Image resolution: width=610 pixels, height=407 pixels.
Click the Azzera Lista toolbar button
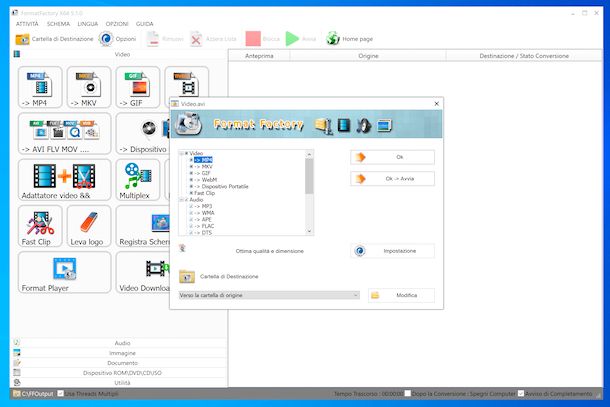213,39
